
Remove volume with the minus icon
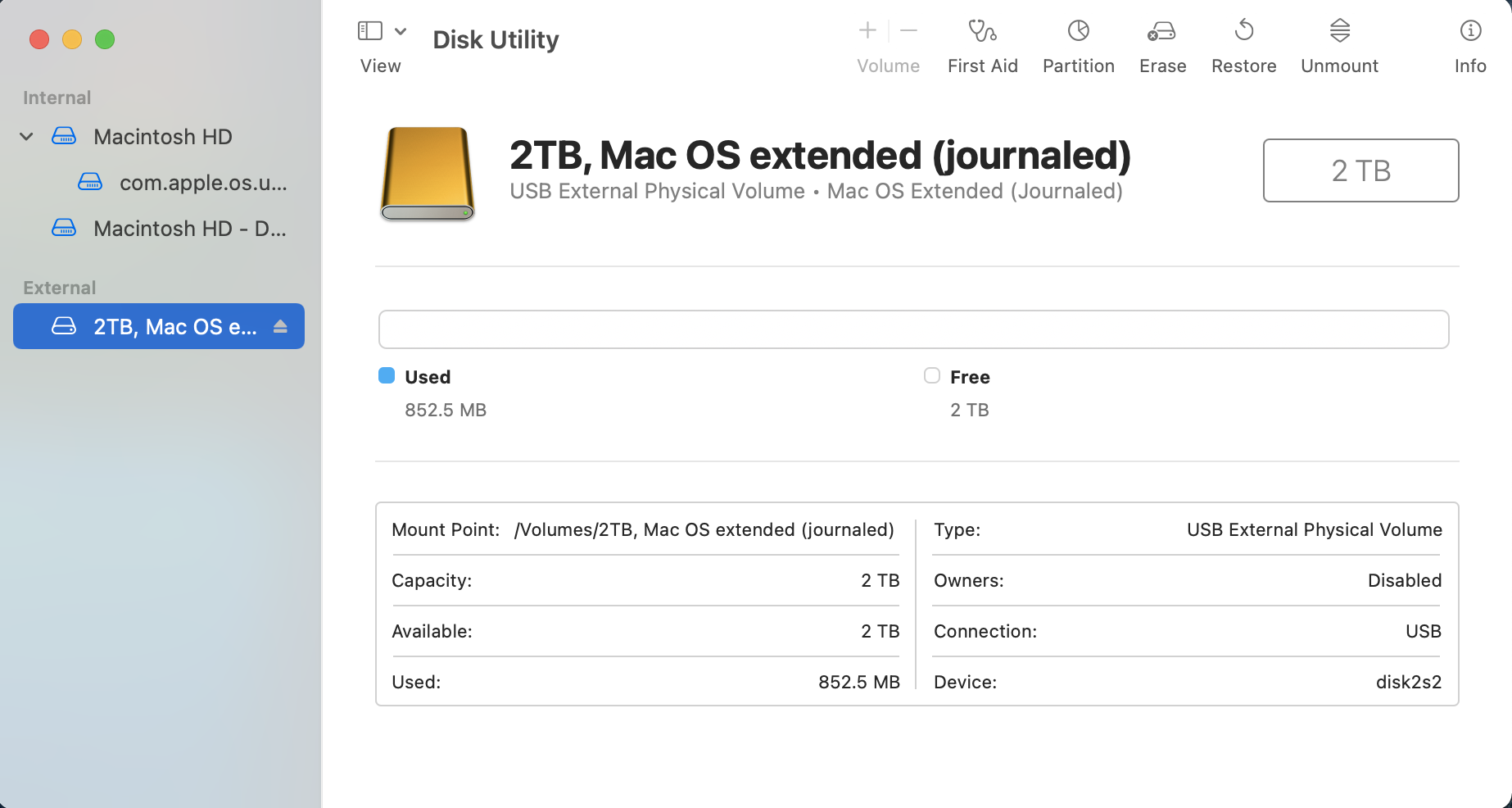pyautogui.click(x=908, y=31)
